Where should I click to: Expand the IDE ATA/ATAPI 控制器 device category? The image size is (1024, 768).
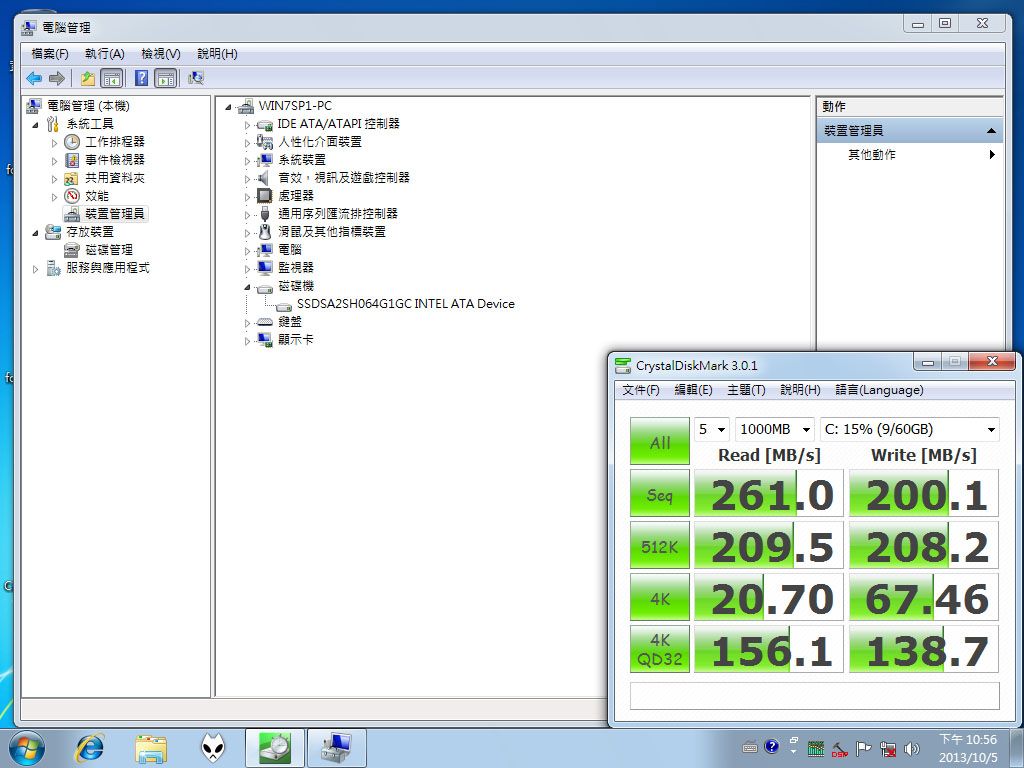point(247,125)
